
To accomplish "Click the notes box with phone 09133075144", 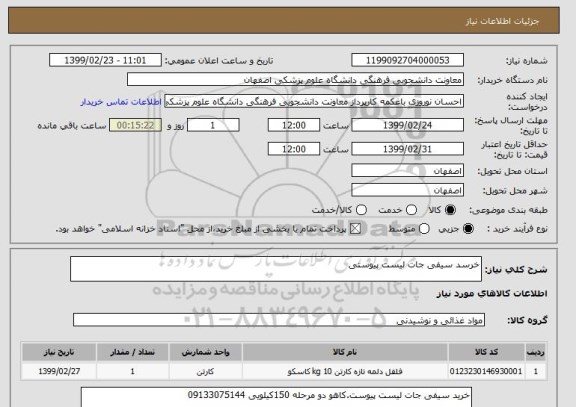I will (276, 397).
